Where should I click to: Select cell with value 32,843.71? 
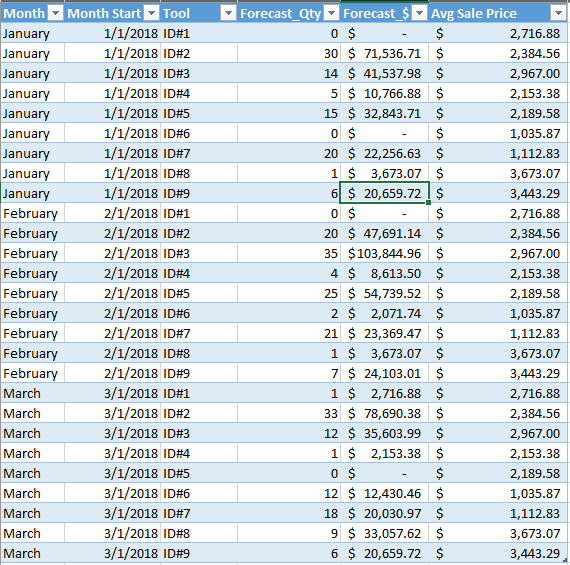click(x=384, y=113)
